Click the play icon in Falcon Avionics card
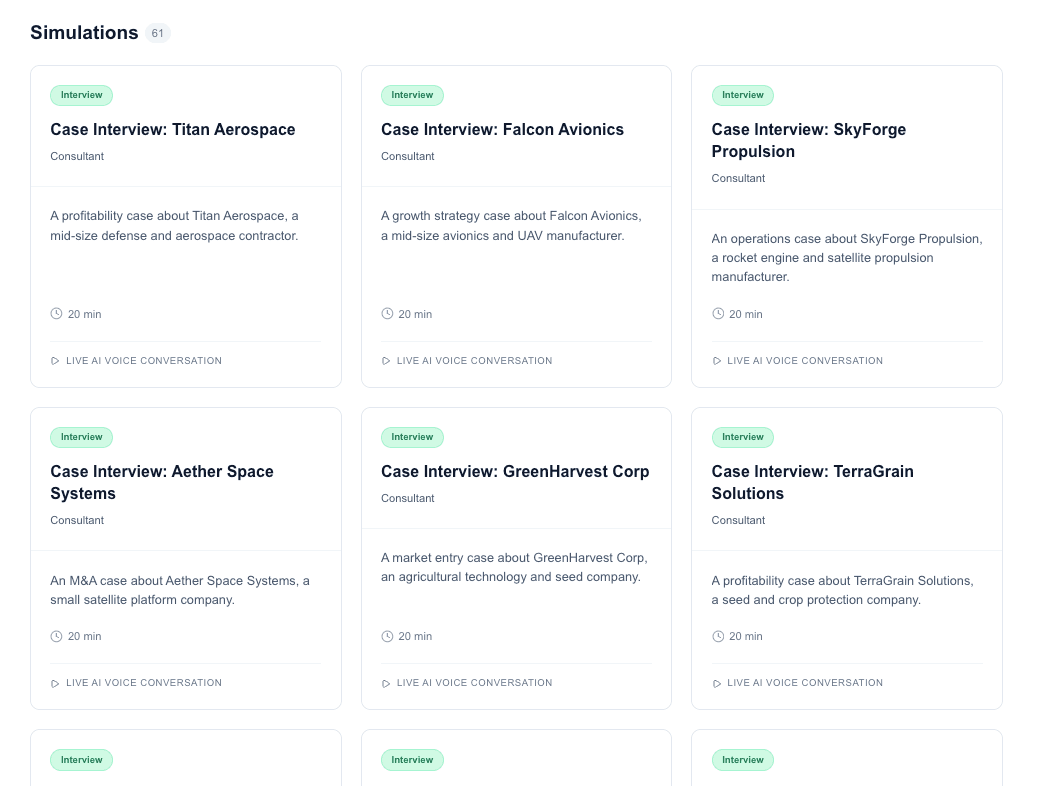Image resolution: width=1045 pixels, height=786 pixels. 386,361
